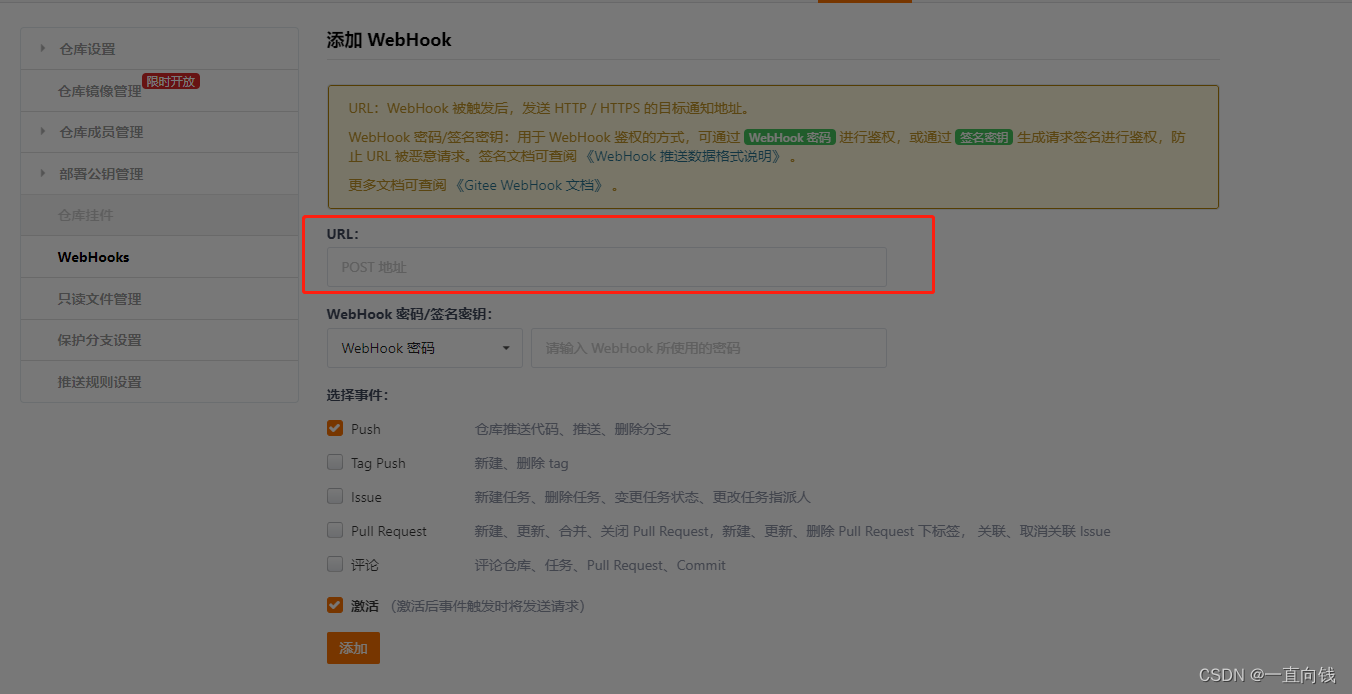Click the green WebHook 密码 tag
The image size is (1352, 694).
point(789,137)
